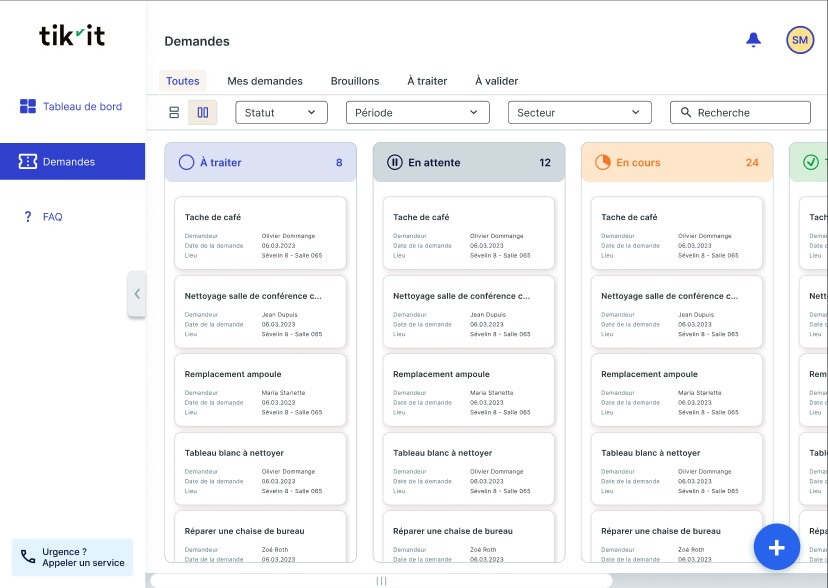The width and height of the screenshot is (828, 588).
Task: Switch to list view layout
Action: (x=174, y=113)
